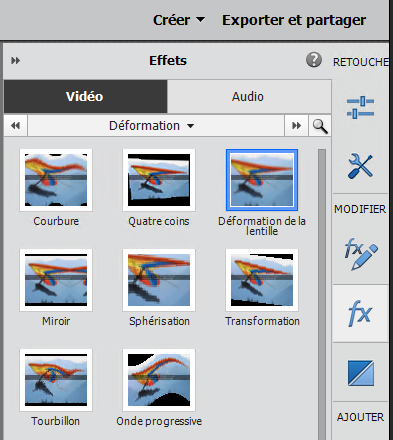393x440 pixels.
Task: Open Applied Effects fx pencil icon
Action: [x=361, y=254]
